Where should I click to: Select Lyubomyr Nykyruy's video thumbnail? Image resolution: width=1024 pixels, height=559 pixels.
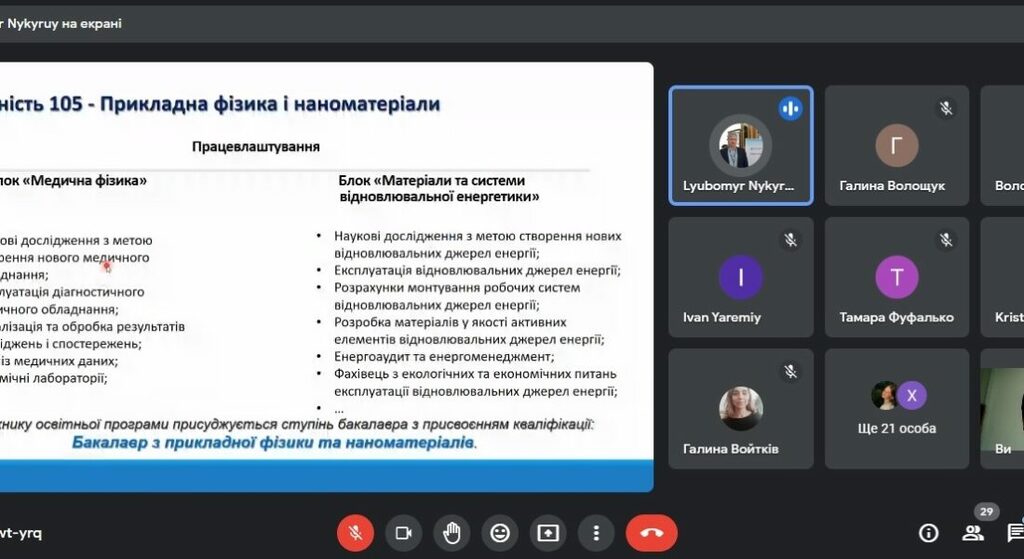(741, 146)
